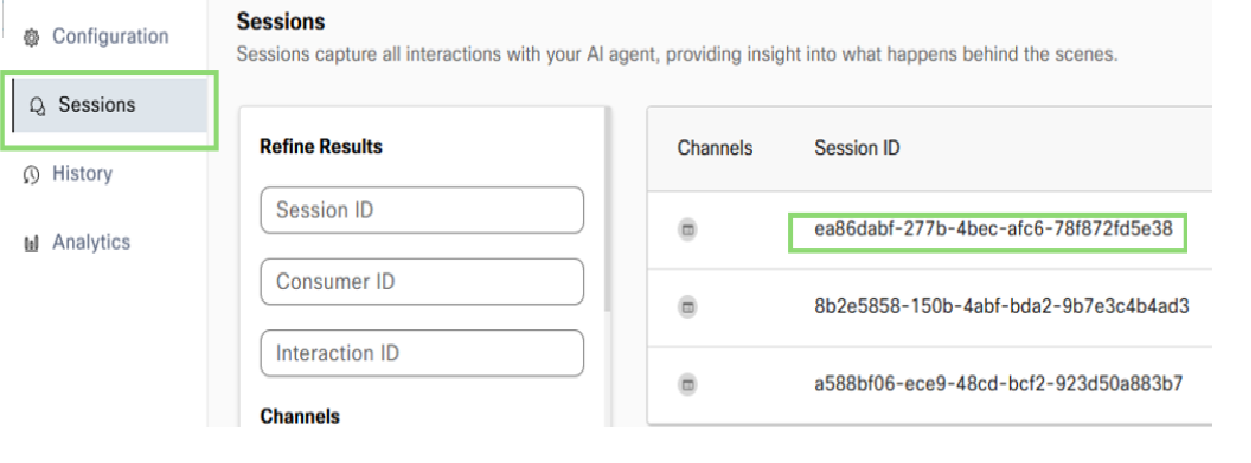Image resolution: width=1251 pixels, height=463 pixels.
Task: Click the Sessions bell icon in sidebar
Action: click(38, 106)
